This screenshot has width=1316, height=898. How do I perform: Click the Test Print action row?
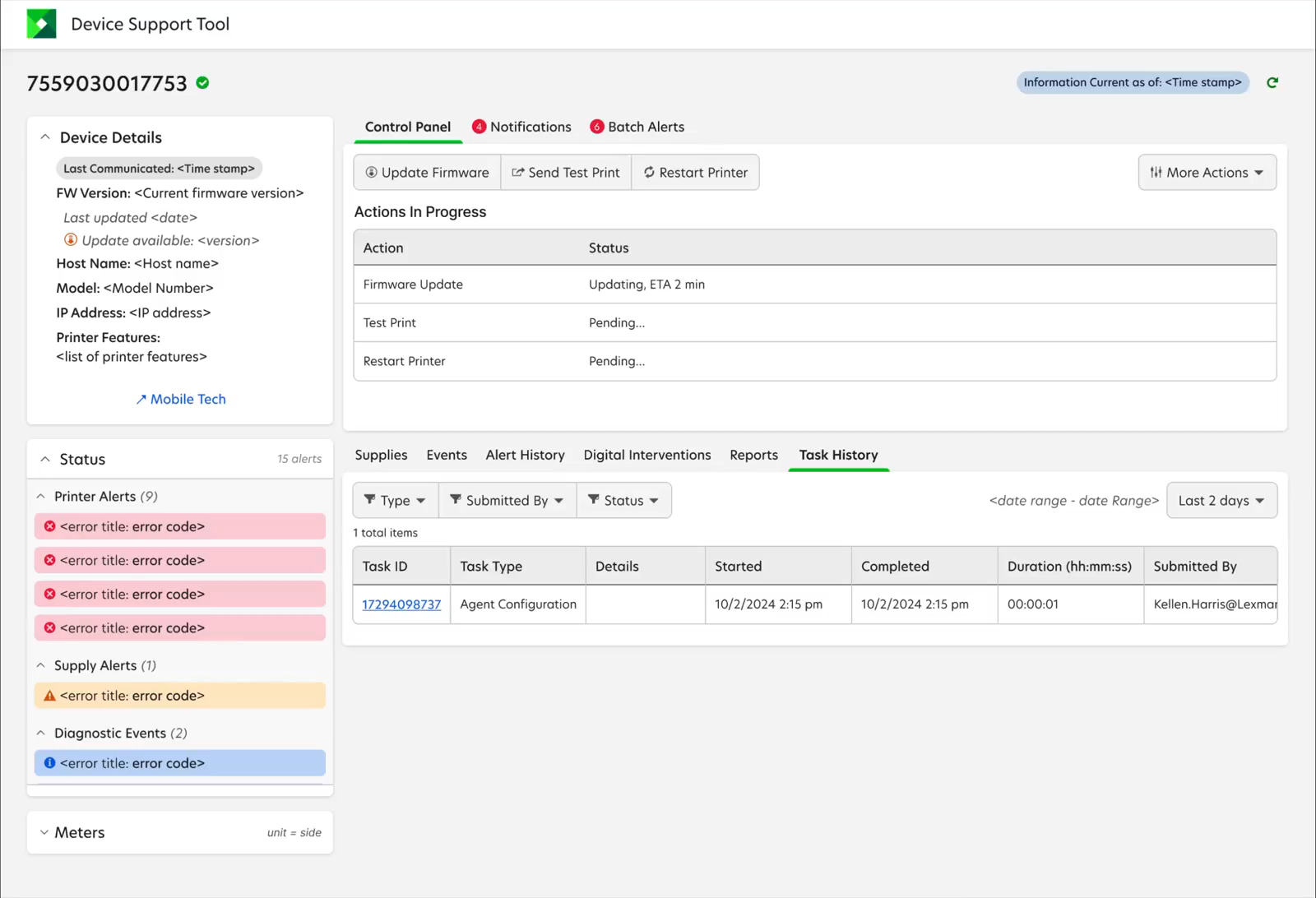point(815,322)
